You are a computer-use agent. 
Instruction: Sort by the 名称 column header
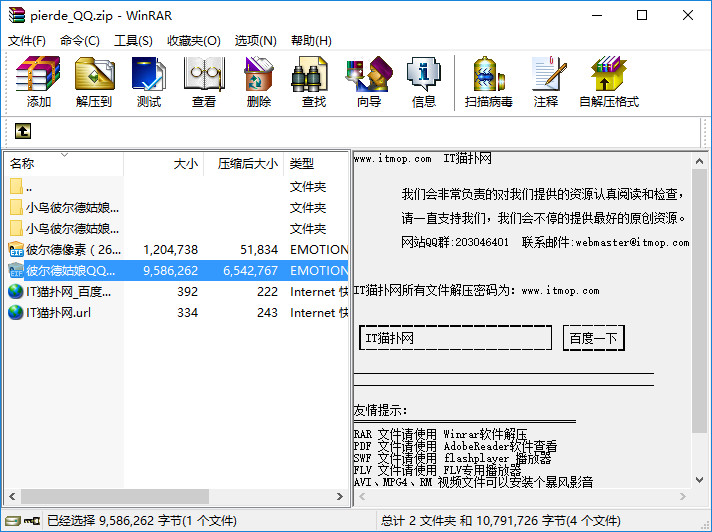coord(64,163)
